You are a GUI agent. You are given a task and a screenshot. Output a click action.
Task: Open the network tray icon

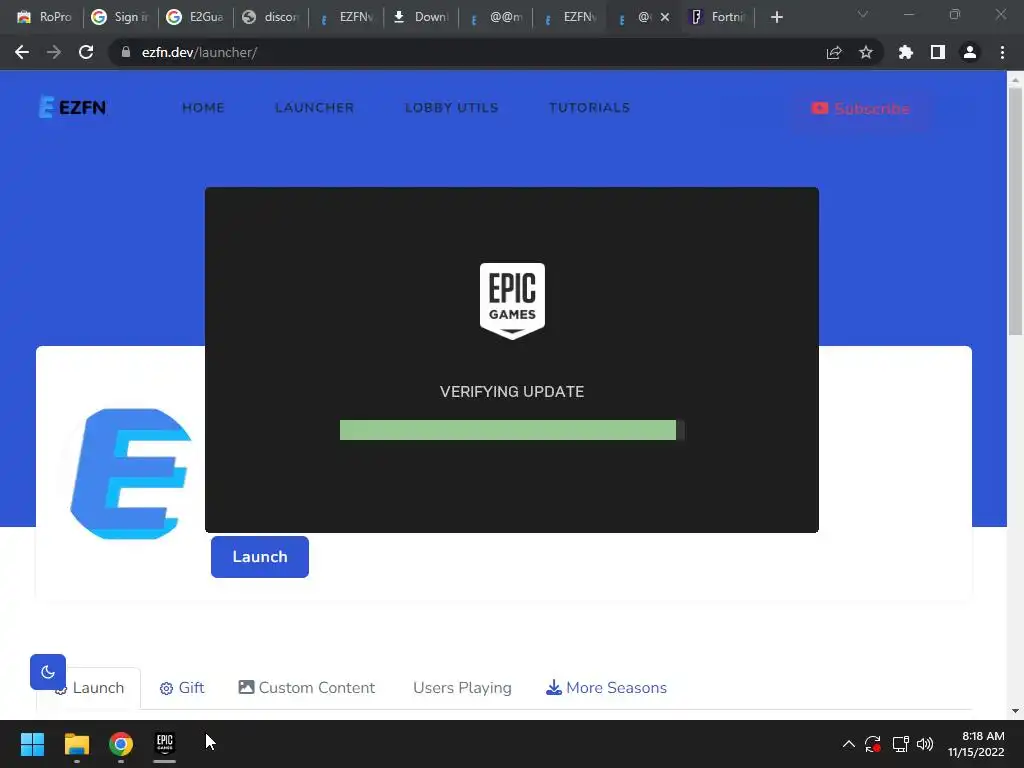point(901,744)
